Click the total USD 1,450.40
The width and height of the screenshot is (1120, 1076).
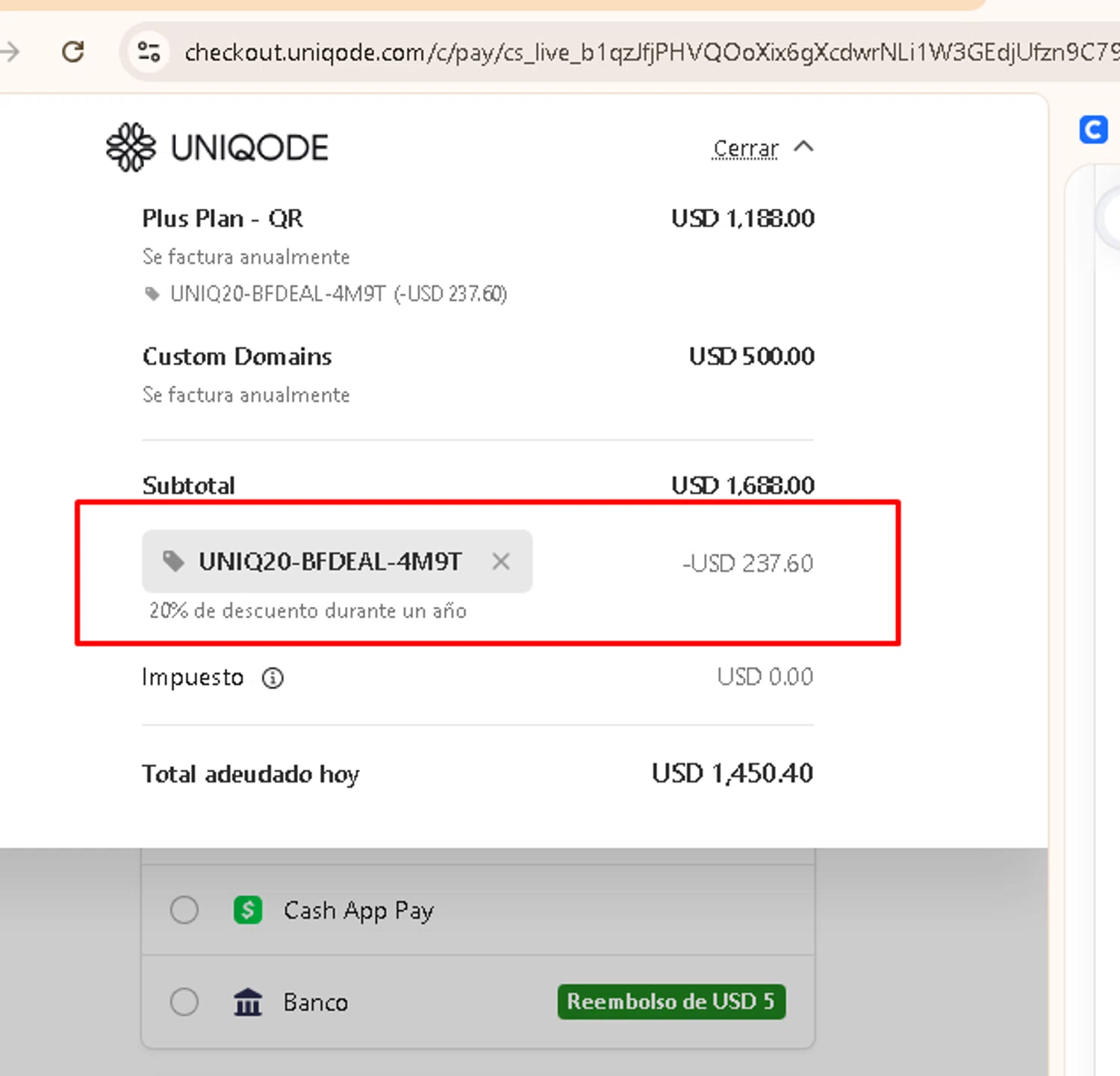coord(732,774)
